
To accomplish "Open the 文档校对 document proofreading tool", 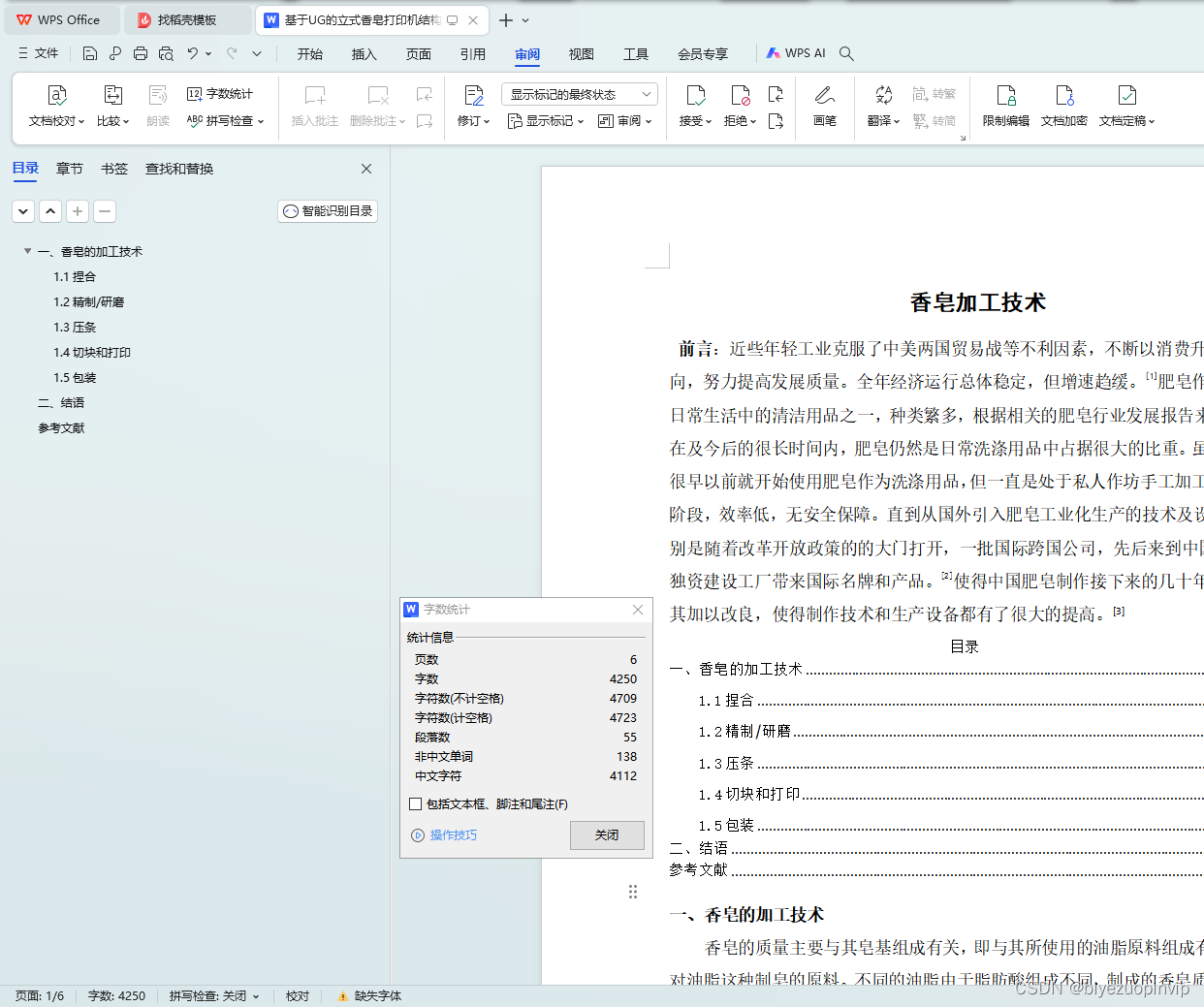I will [56, 106].
